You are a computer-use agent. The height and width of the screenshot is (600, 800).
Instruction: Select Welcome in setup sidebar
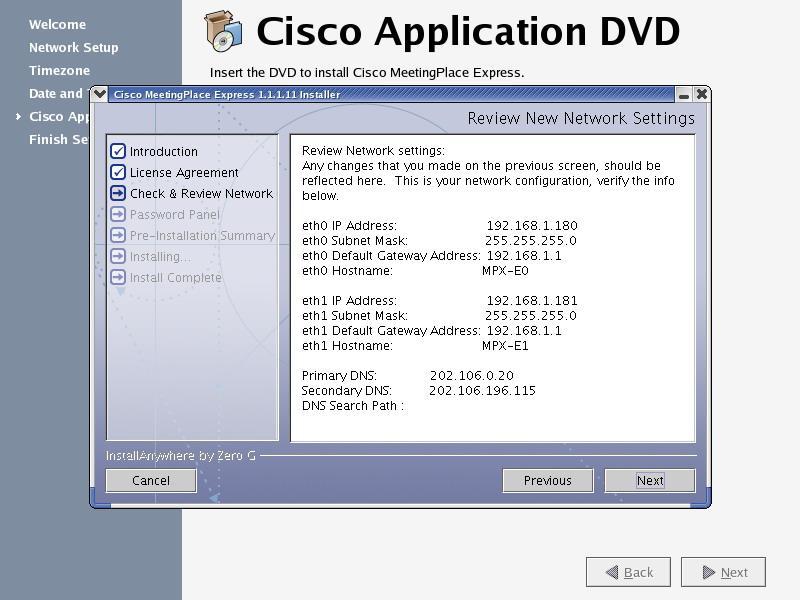58,24
